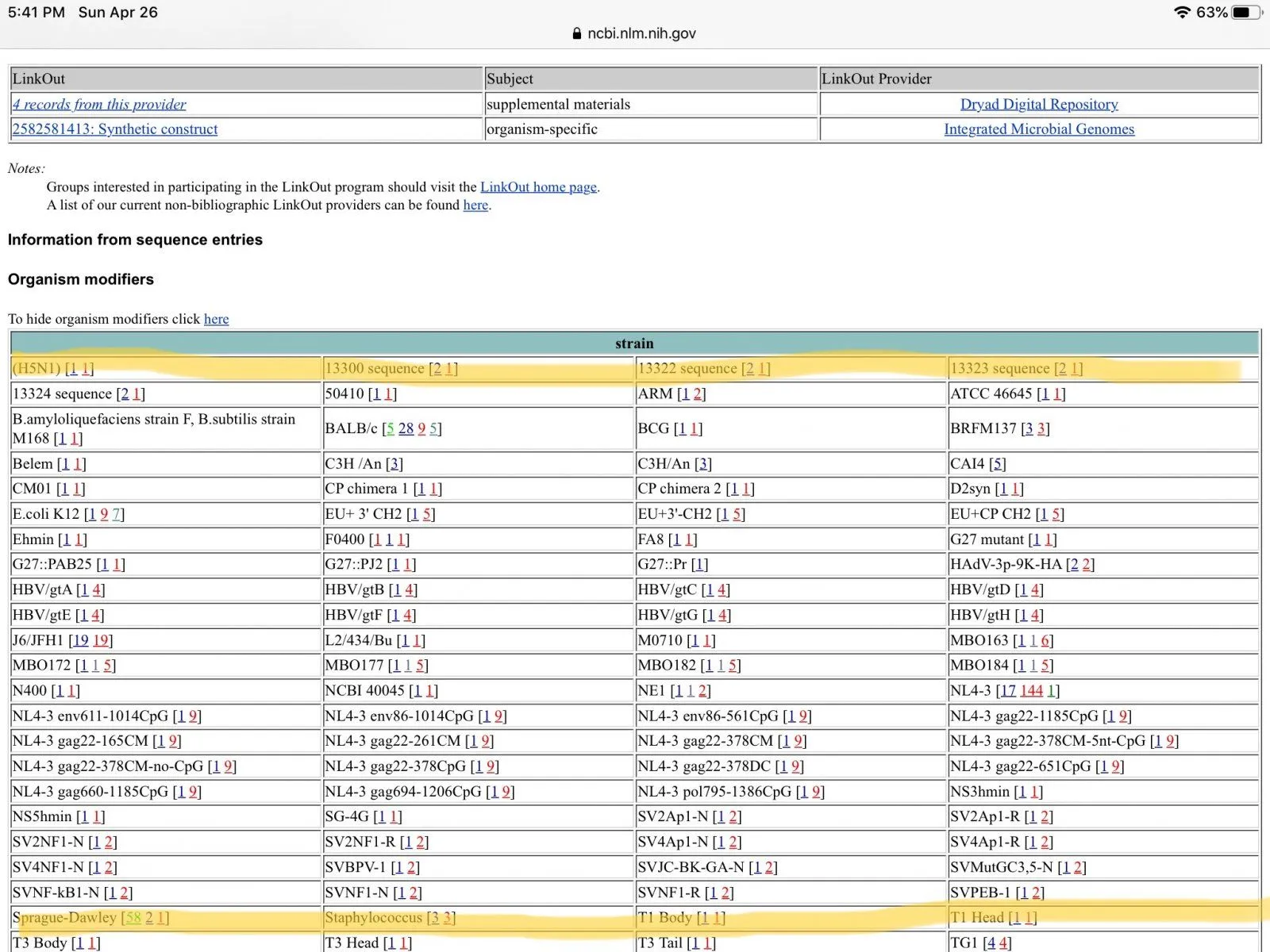The width and height of the screenshot is (1270, 952).
Task: Tap the padlock icon in address bar
Action: pyautogui.click(x=576, y=33)
